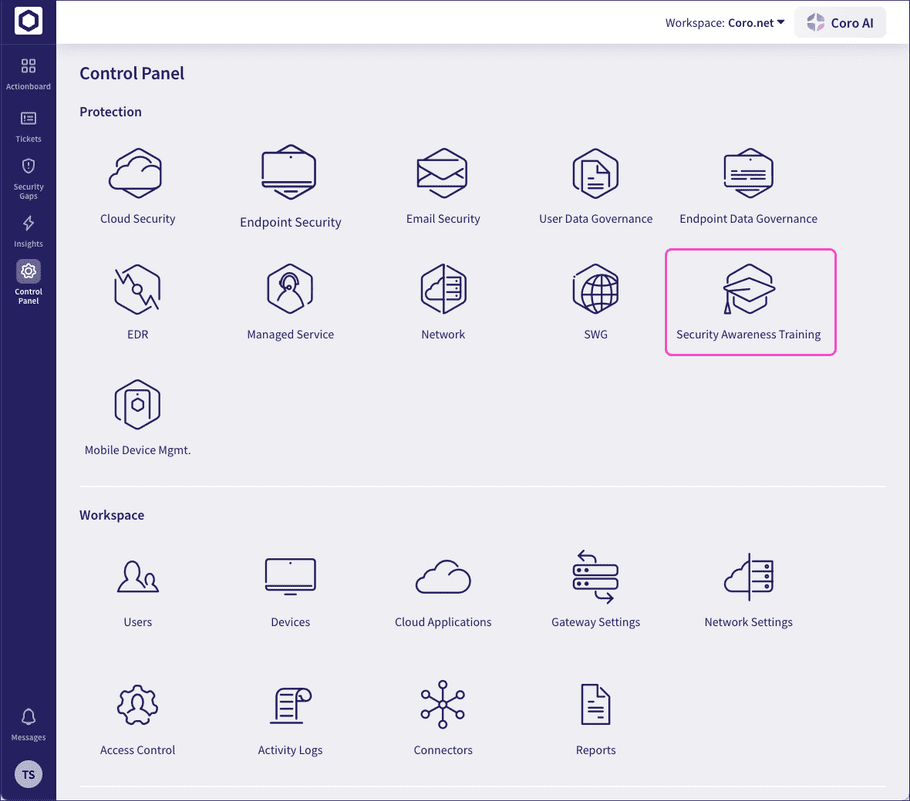Select the SWG protection tile
The height and width of the screenshot is (801, 910).
tap(595, 300)
